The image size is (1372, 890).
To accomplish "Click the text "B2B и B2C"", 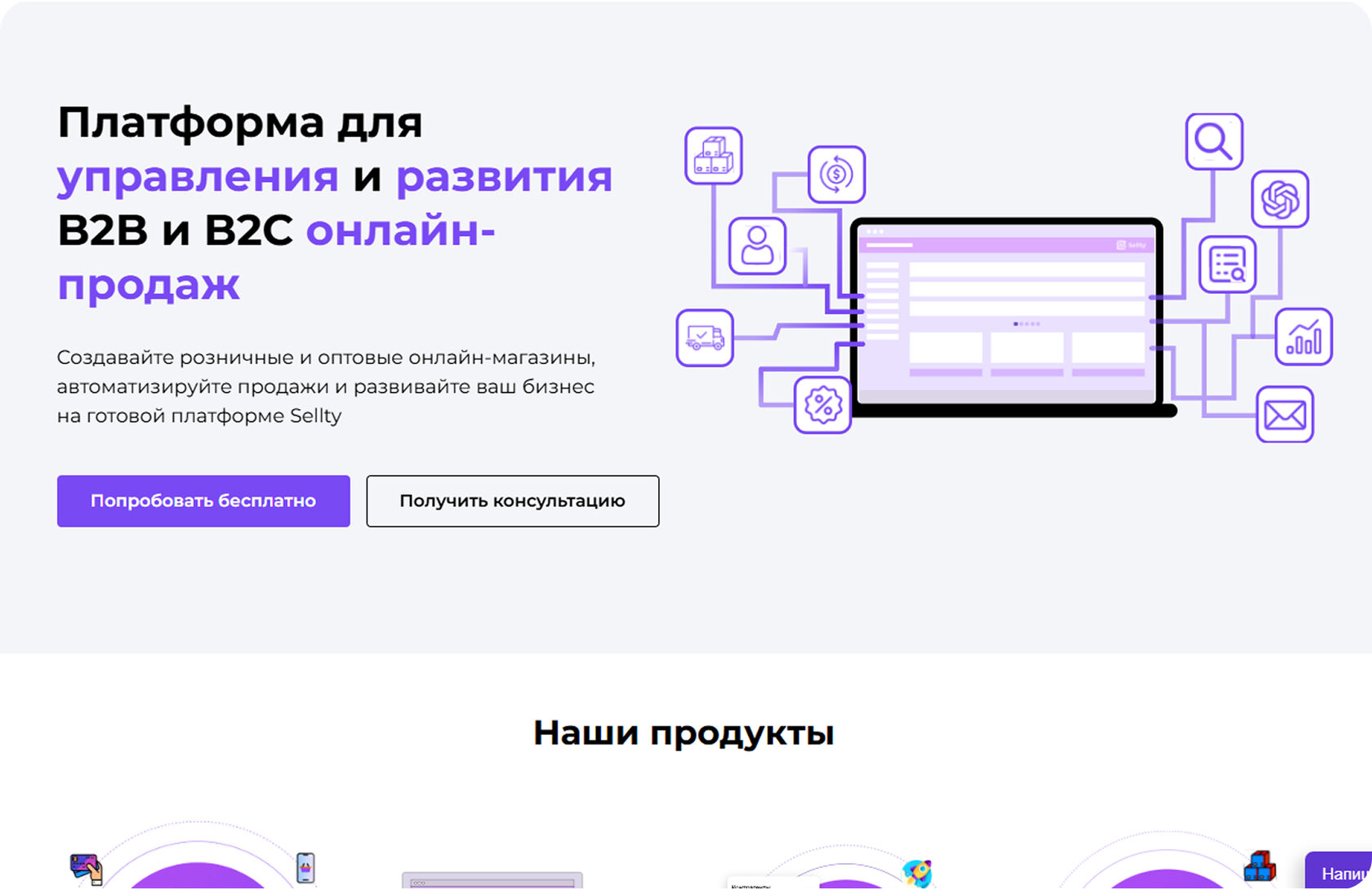I will tap(175, 230).
